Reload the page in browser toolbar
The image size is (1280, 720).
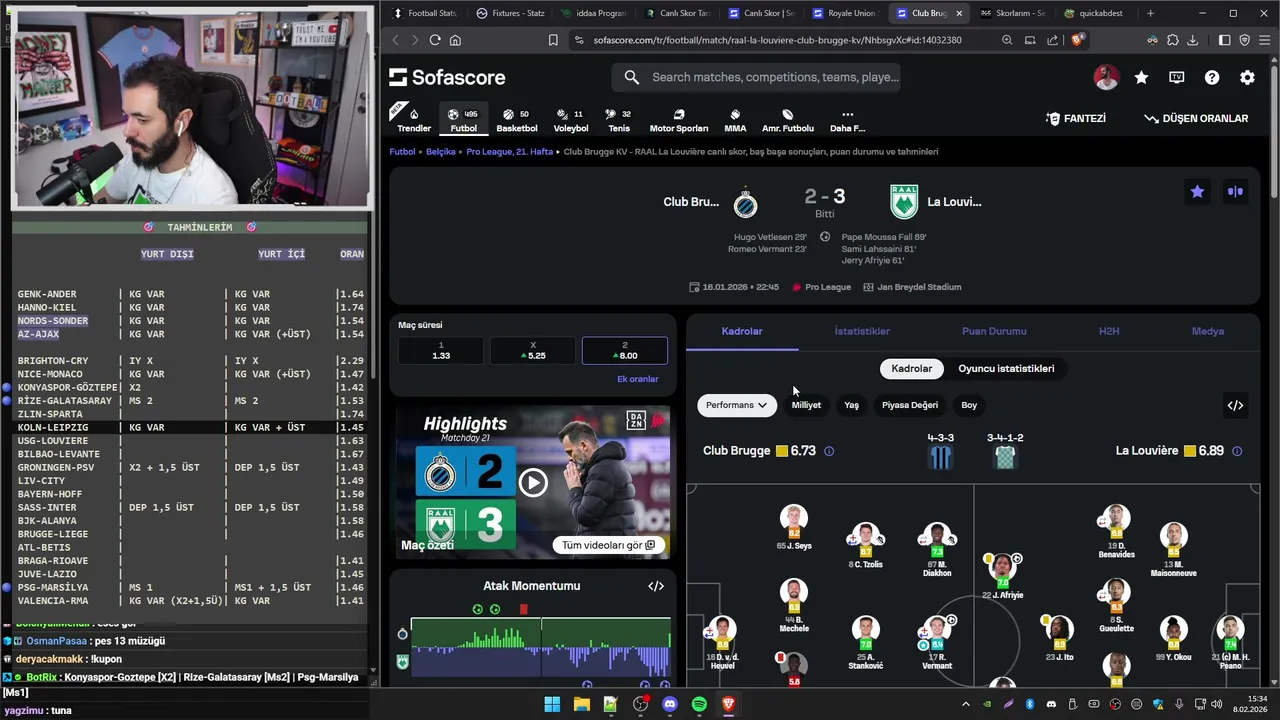click(x=435, y=40)
